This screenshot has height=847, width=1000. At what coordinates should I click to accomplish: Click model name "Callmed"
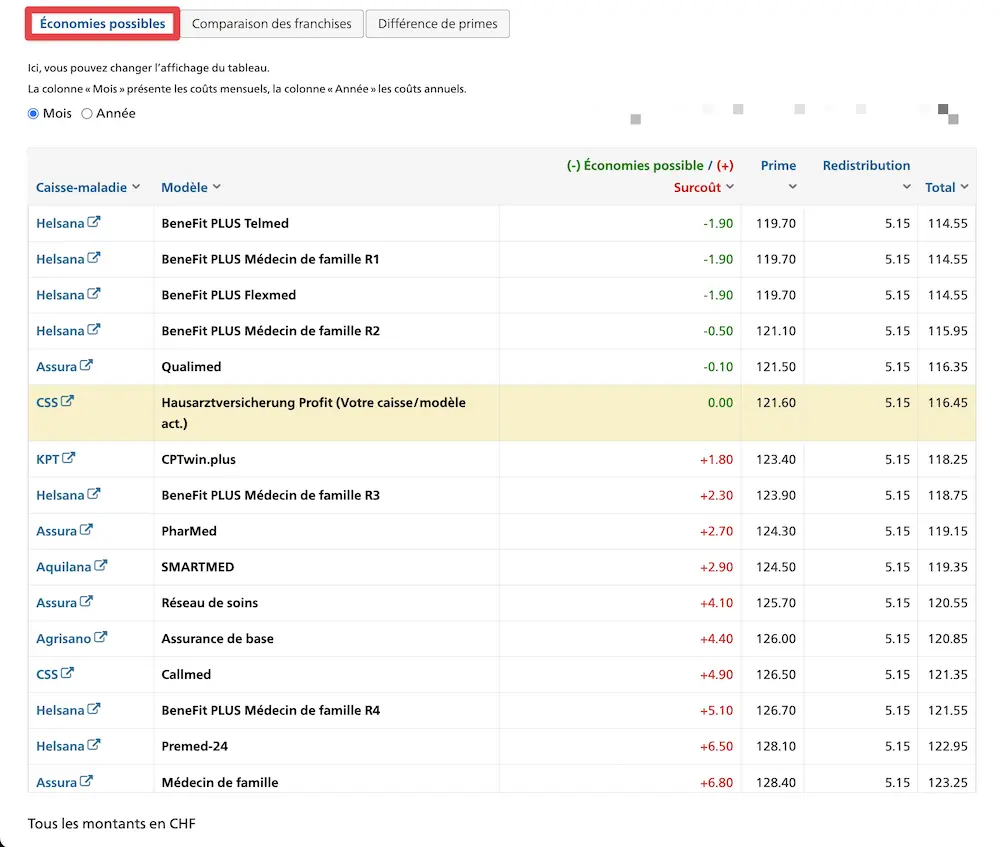(x=186, y=674)
